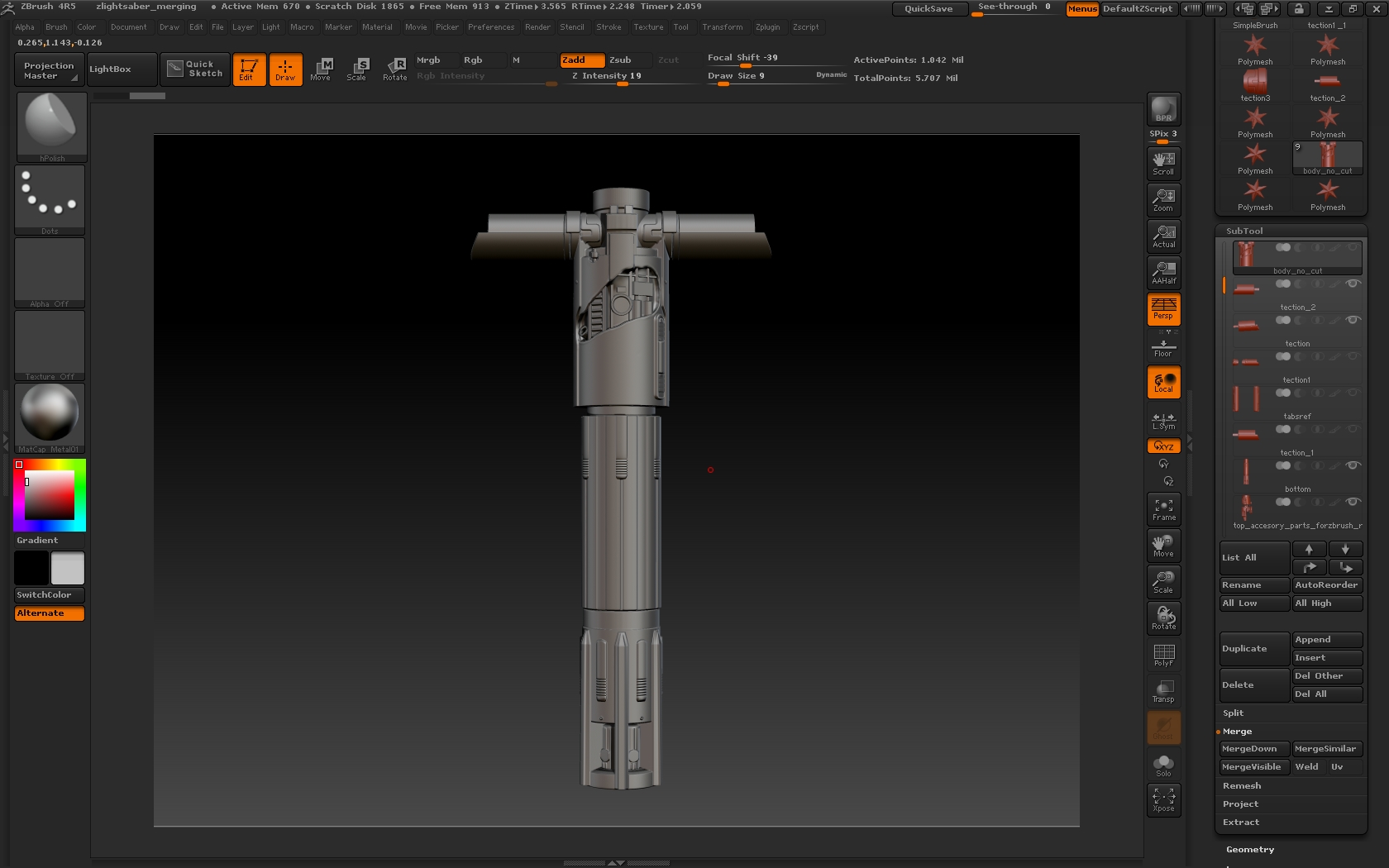Open the Render menu
1389x868 pixels.
pos(537,27)
